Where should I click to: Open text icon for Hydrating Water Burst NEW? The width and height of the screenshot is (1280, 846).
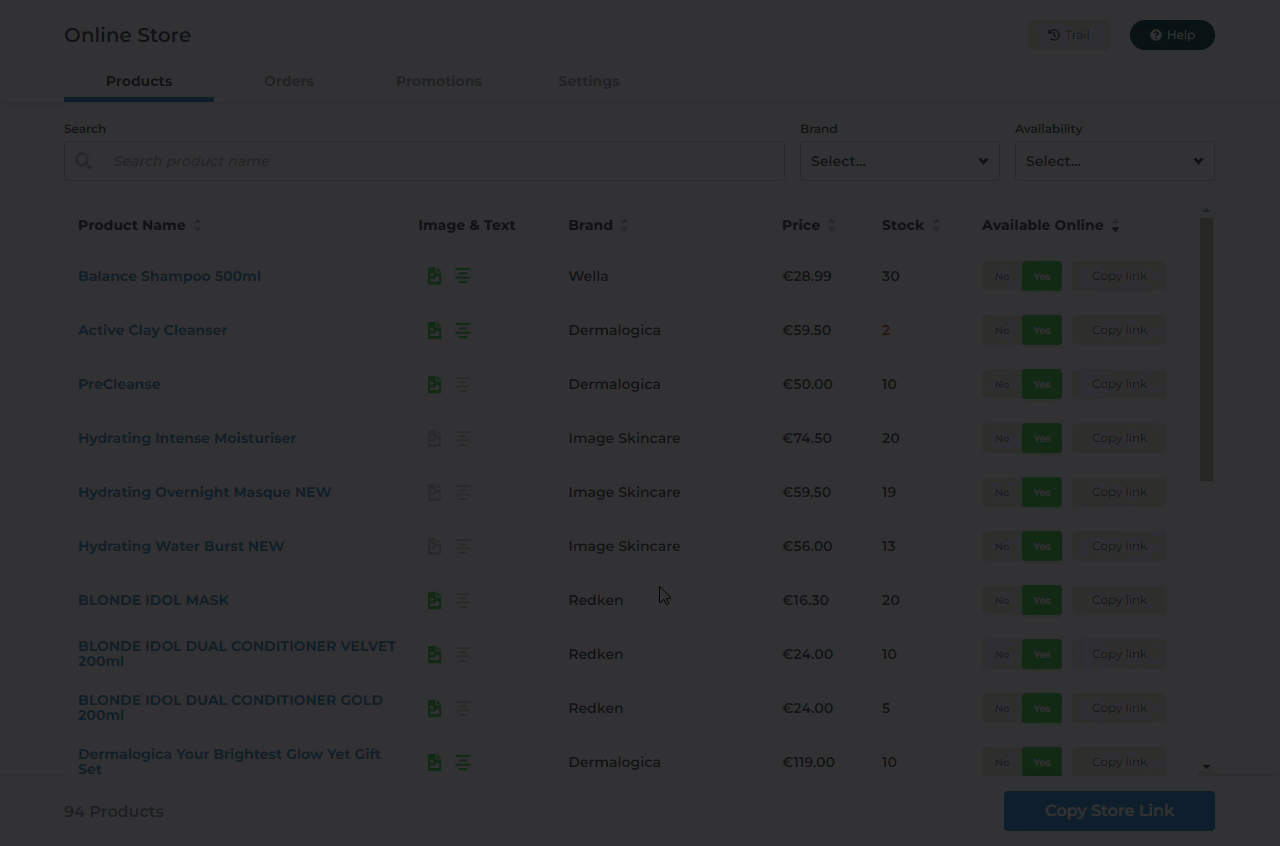point(463,546)
